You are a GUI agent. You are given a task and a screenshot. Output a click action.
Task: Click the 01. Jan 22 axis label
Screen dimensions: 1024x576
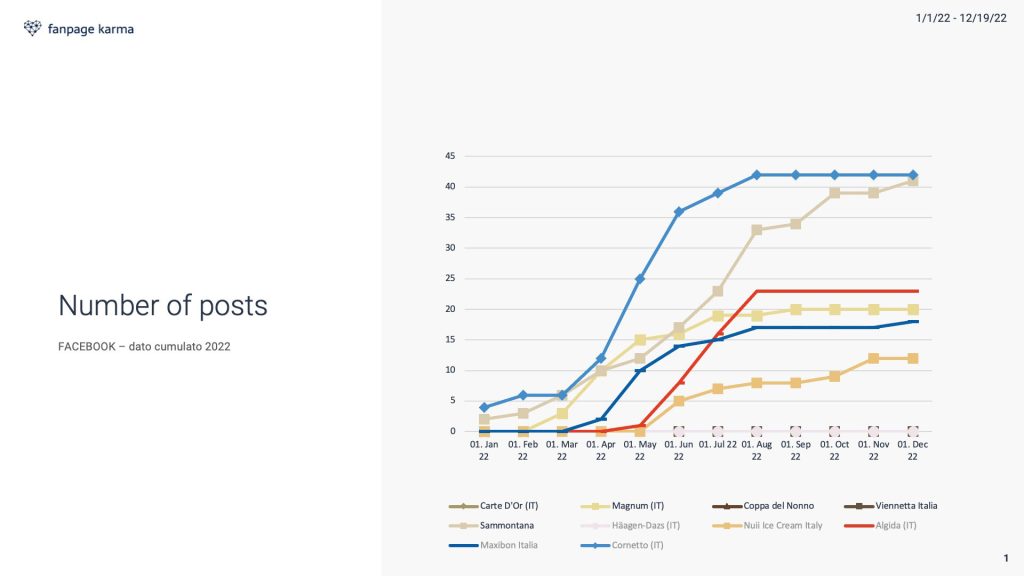tap(484, 451)
